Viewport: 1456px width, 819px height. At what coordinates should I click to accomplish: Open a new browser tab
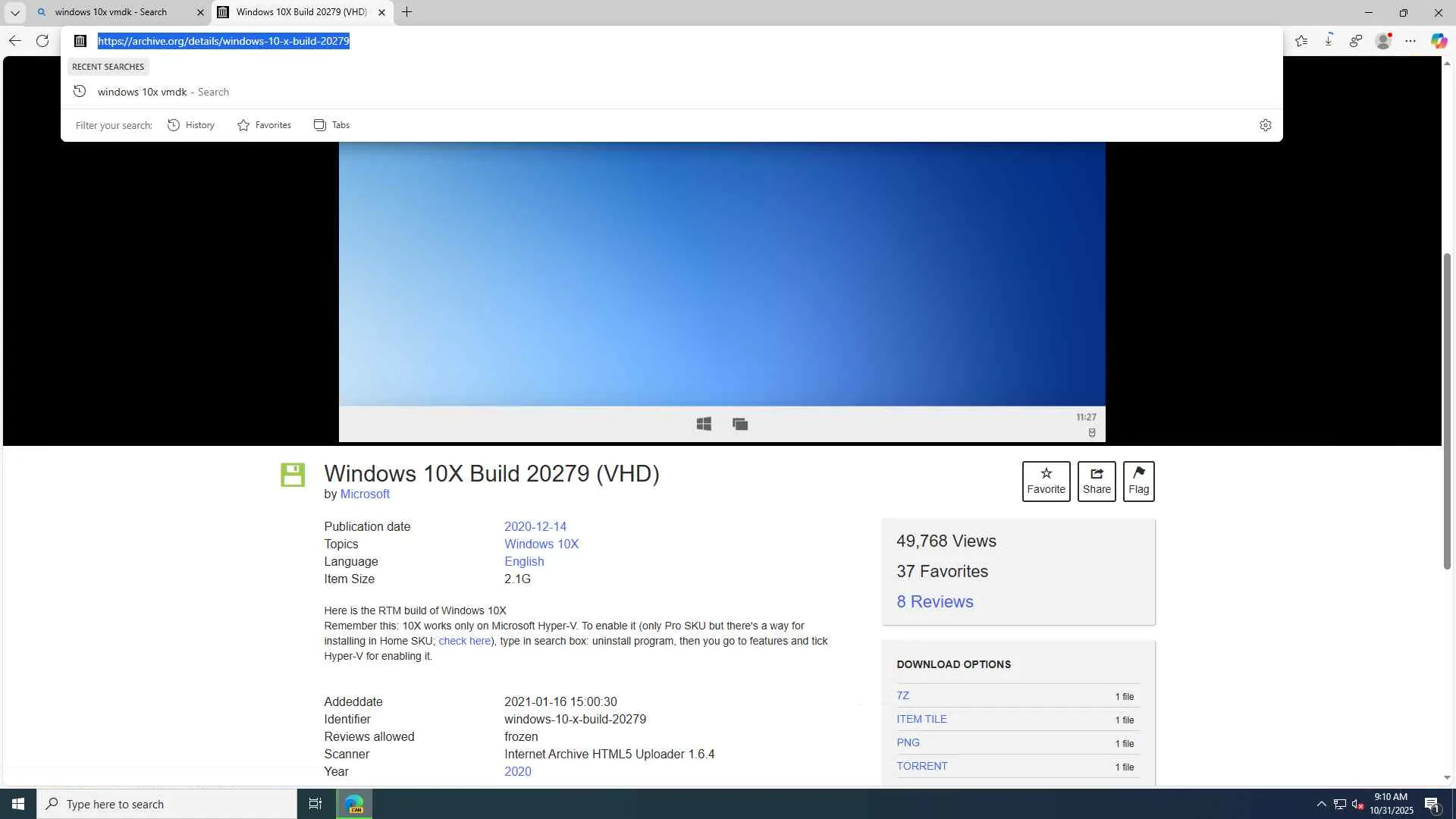coord(406,12)
